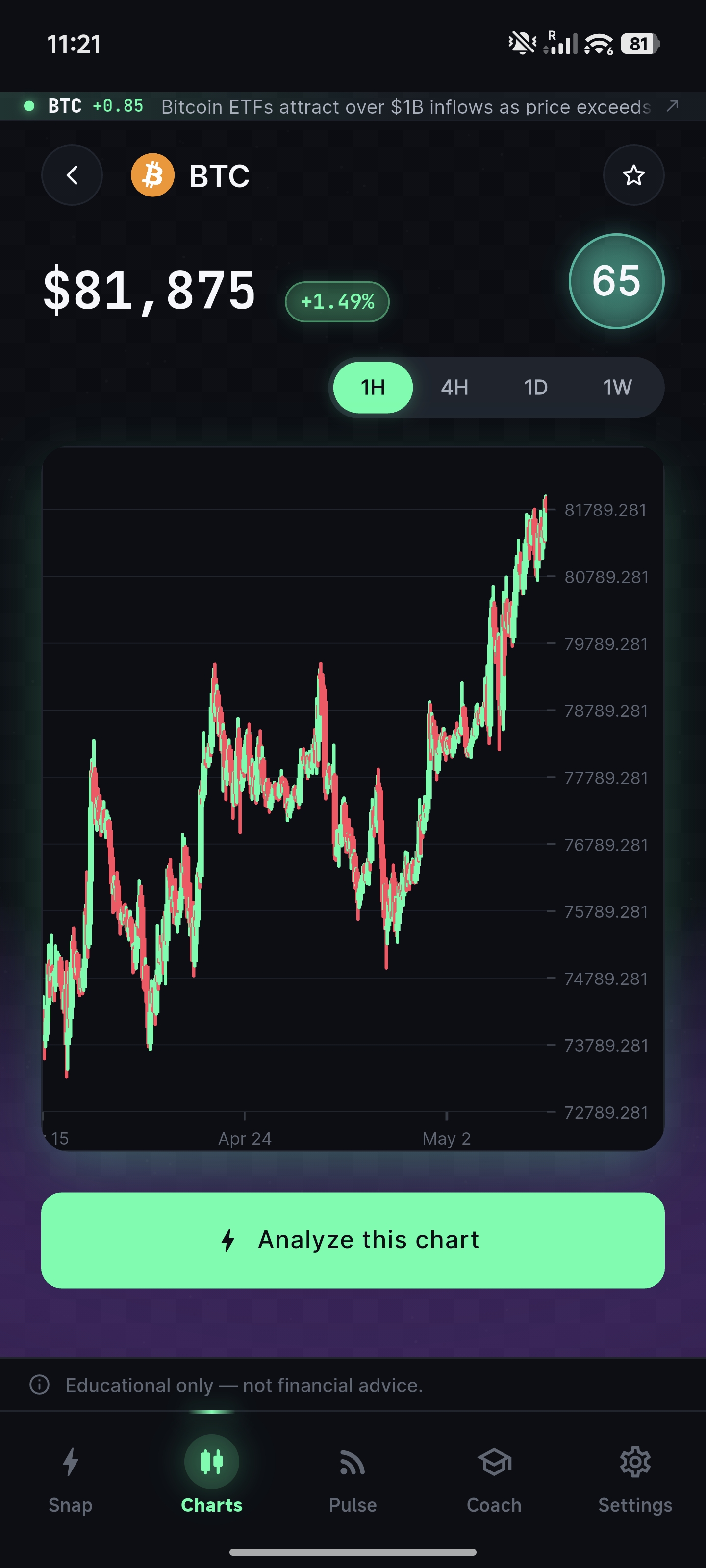Screen dimensions: 706x1568
Task: Tap the 81789.281 price axis label
Action: click(x=605, y=510)
